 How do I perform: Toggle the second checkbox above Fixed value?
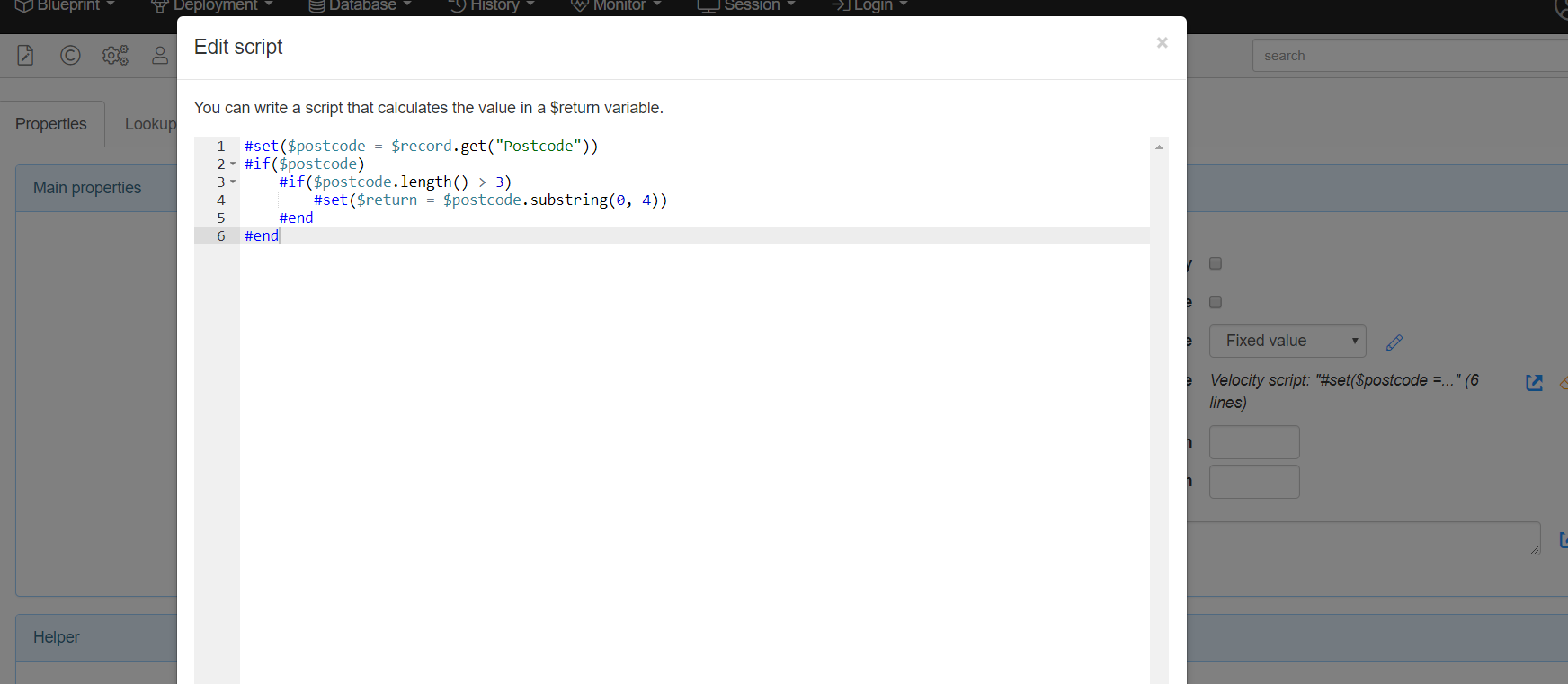click(x=1216, y=302)
